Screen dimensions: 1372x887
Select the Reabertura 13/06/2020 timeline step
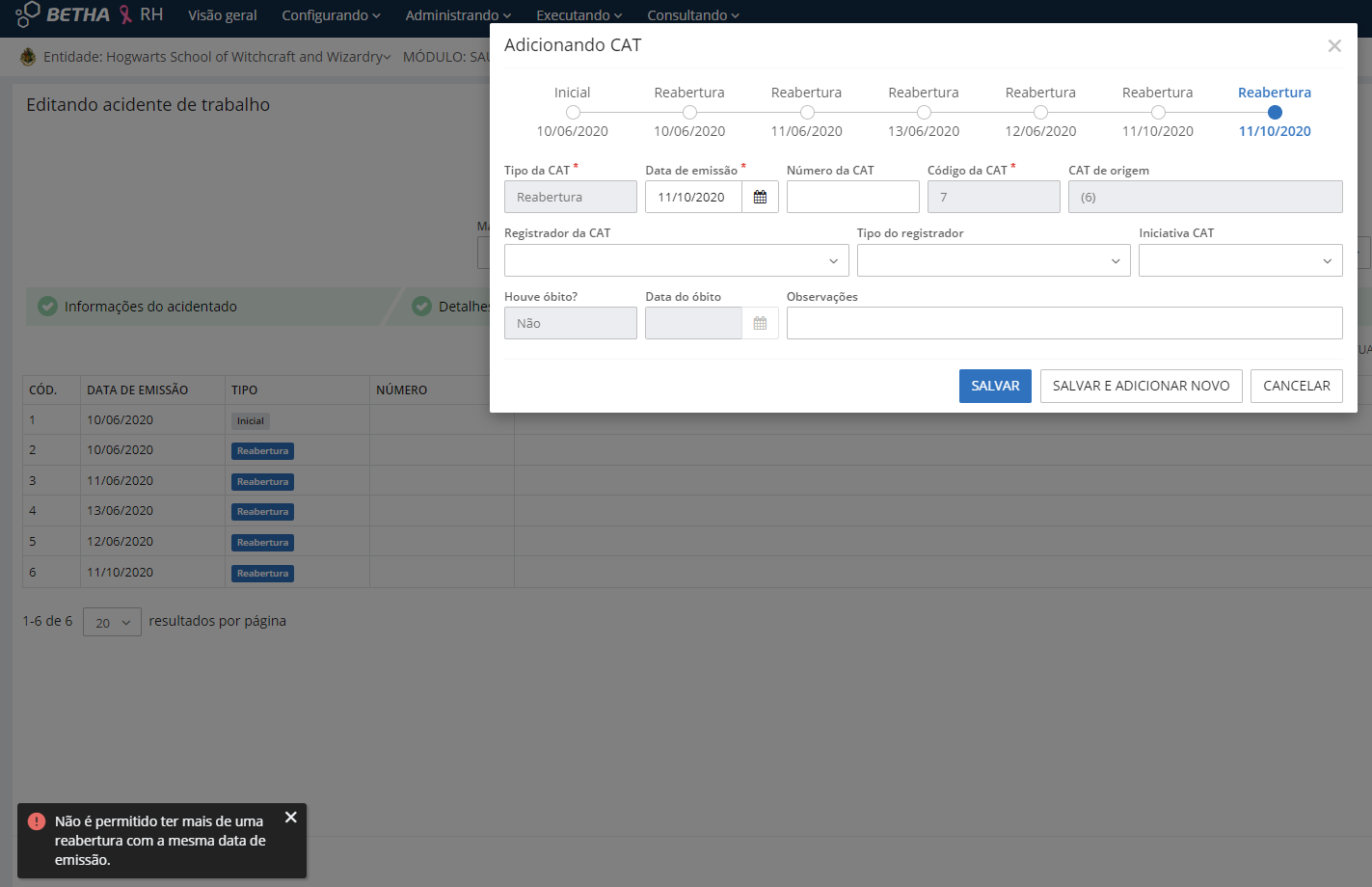(924, 113)
